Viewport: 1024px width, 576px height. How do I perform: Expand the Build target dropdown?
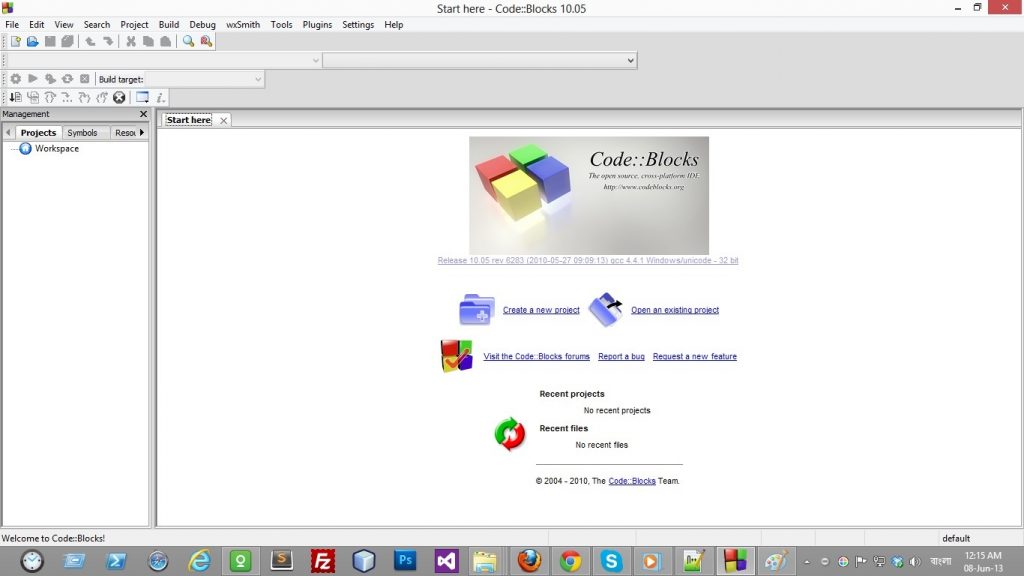pyautogui.click(x=257, y=79)
